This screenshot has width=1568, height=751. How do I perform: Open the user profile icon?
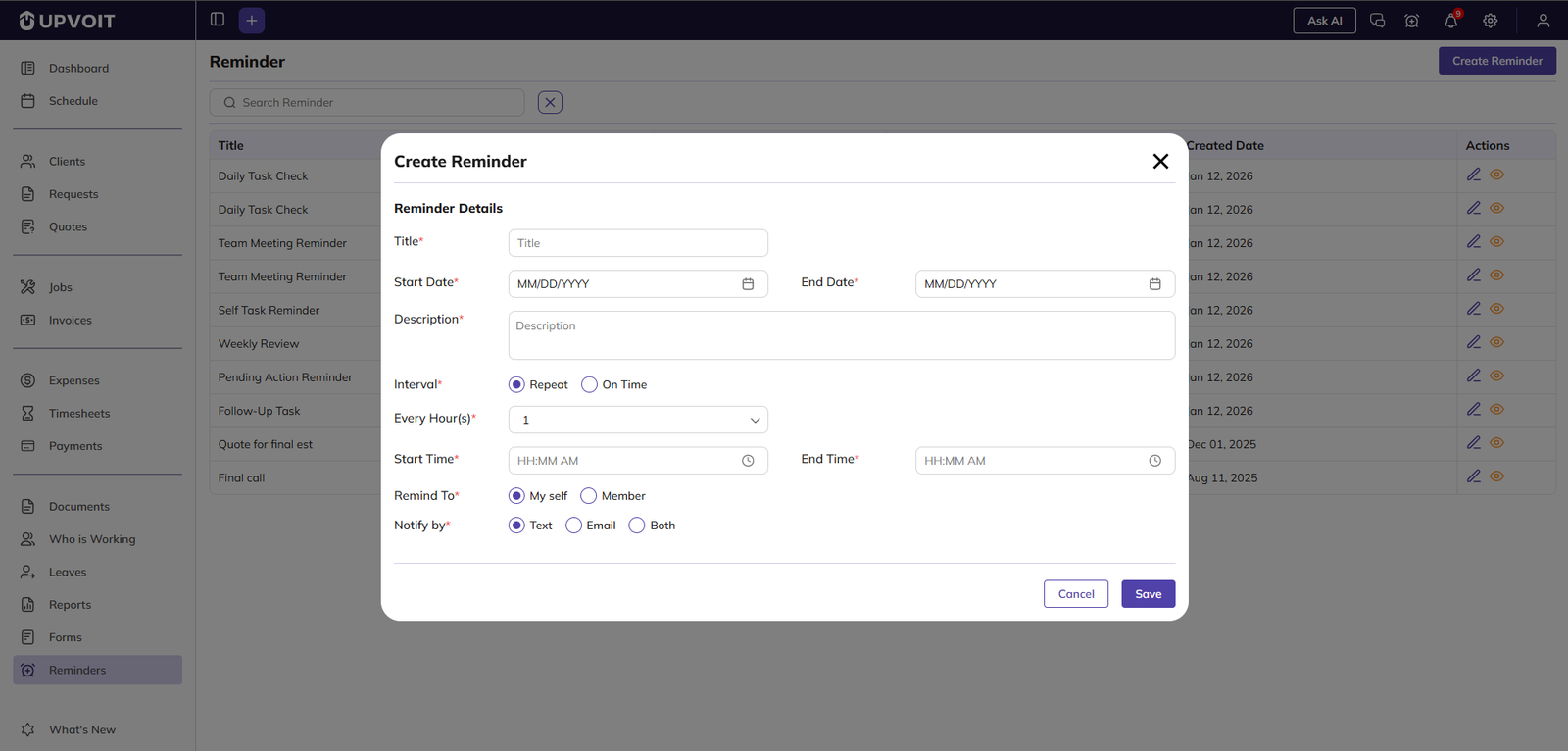coord(1543,21)
